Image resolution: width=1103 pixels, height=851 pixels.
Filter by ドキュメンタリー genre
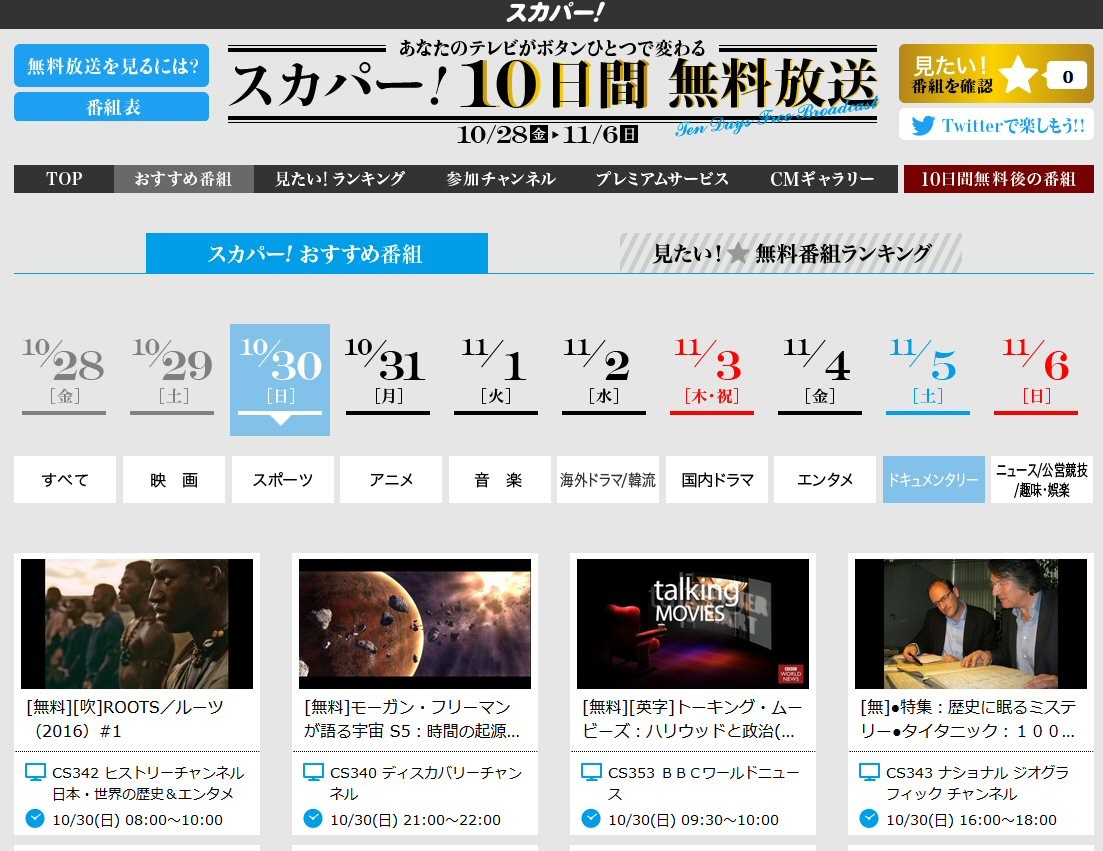coord(933,480)
